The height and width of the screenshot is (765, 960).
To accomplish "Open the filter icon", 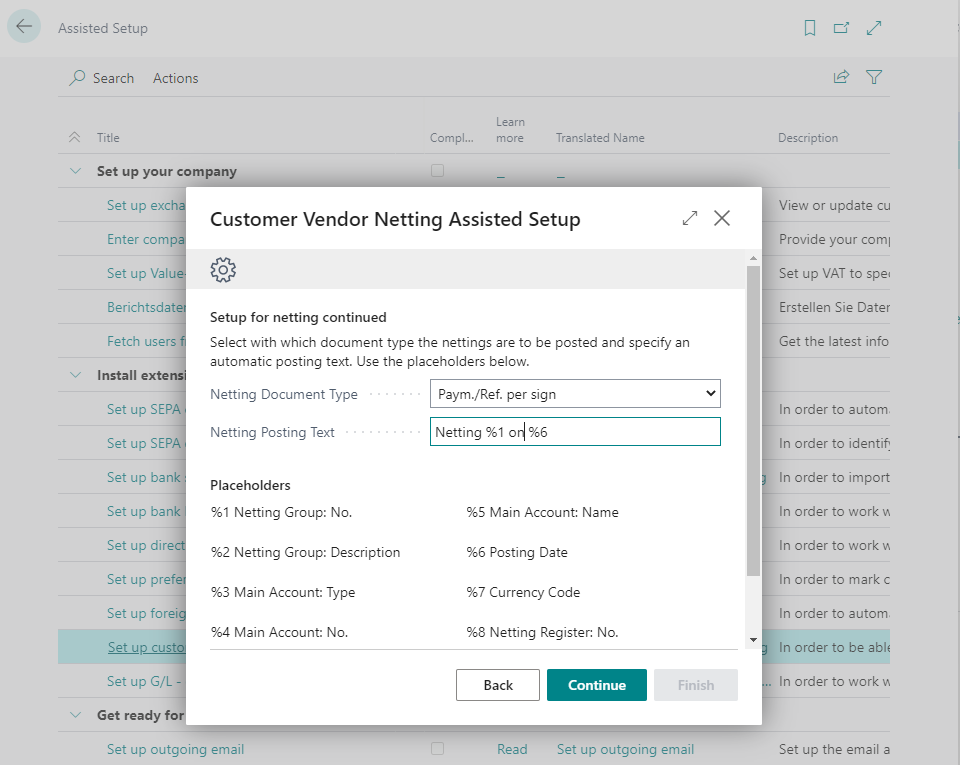I will (874, 77).
